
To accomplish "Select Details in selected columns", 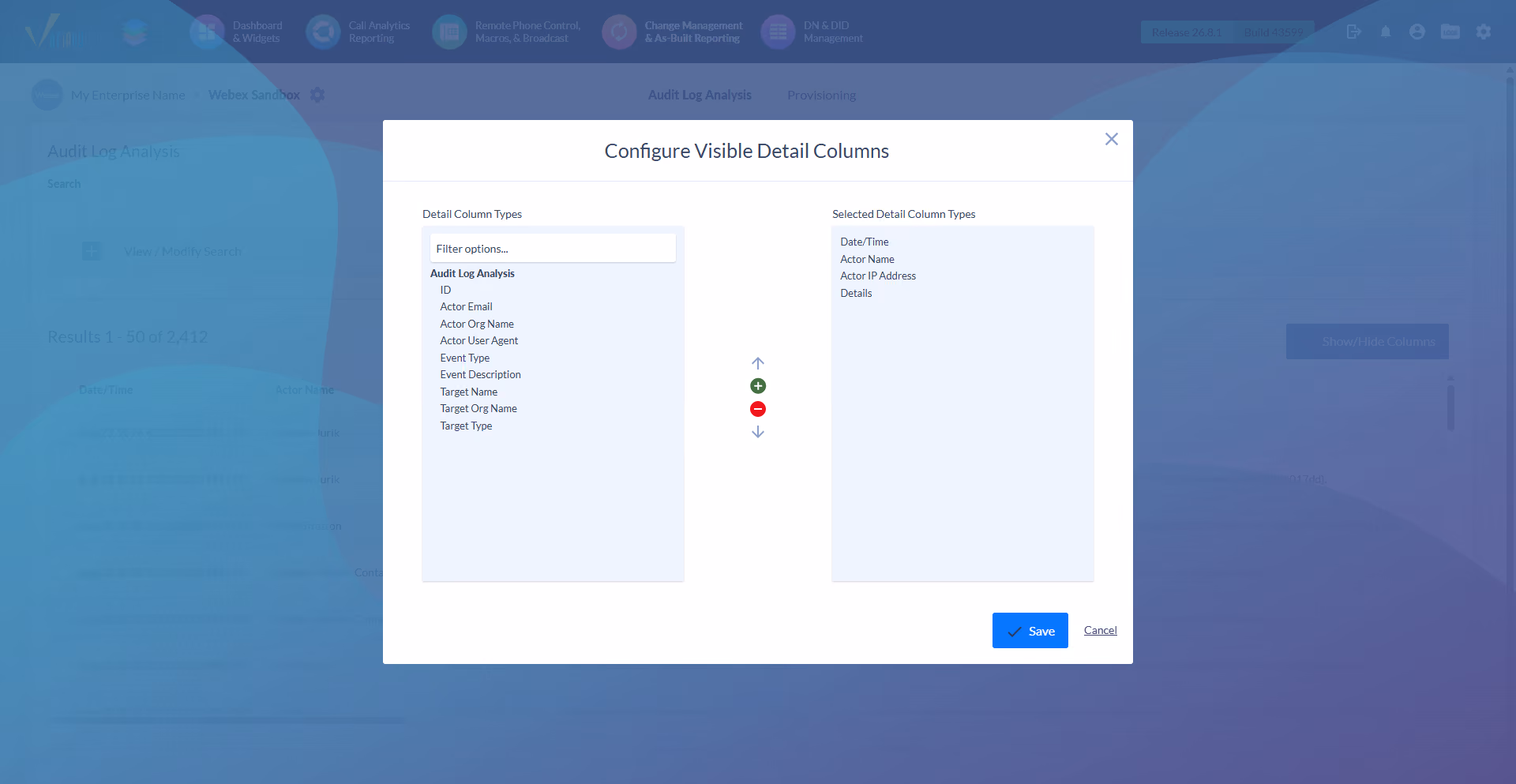I will (856, 293).
